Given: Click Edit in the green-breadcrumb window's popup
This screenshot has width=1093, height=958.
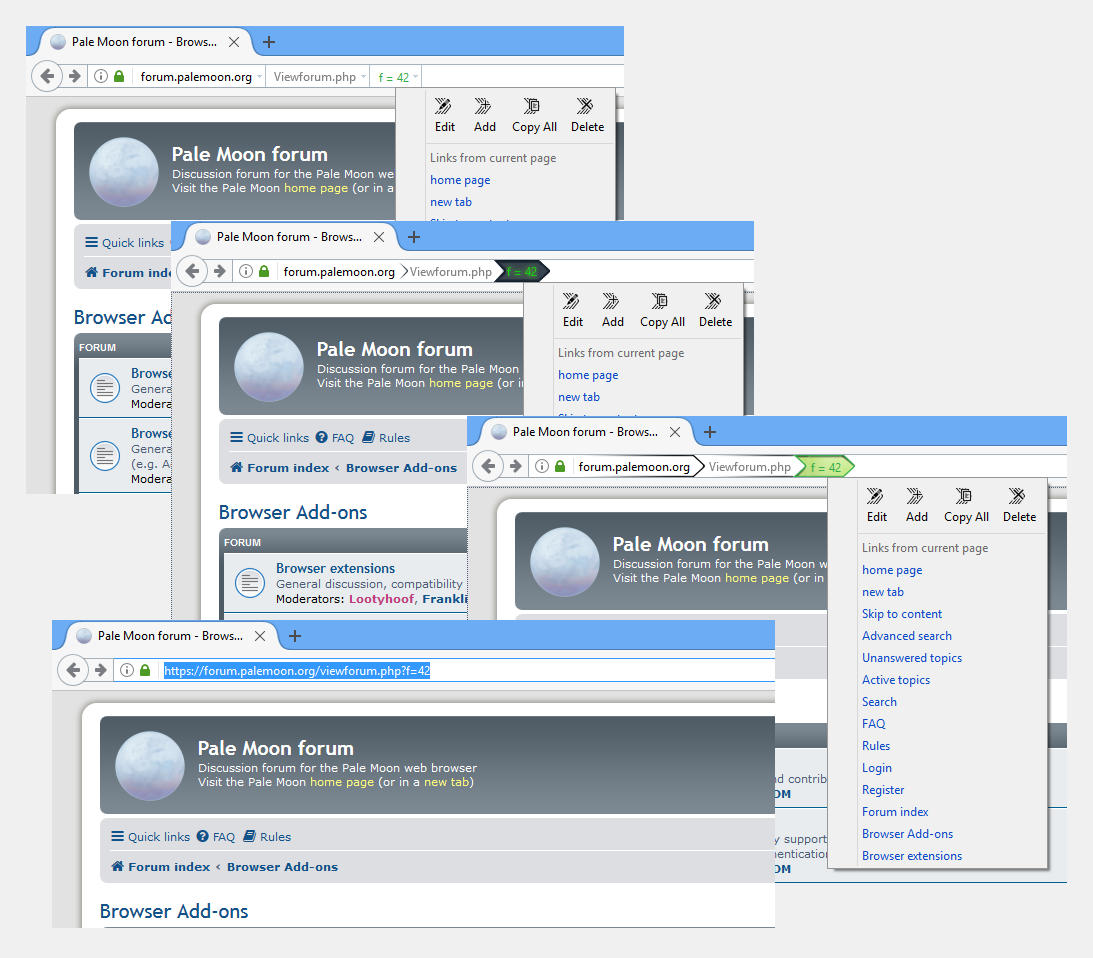Looking at the screenshot, I should (x=876, y=505).
